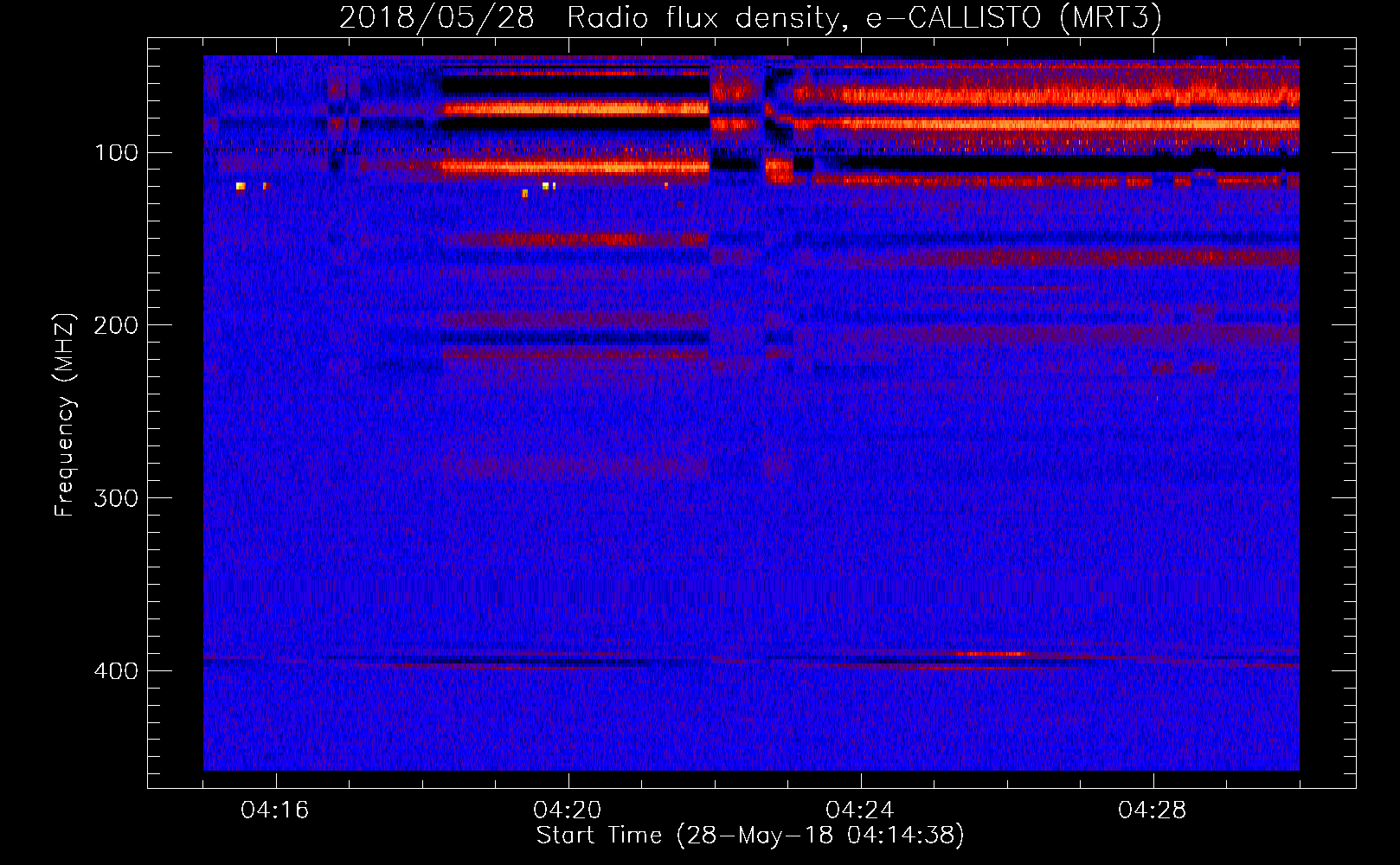The height and width of the screenshot is (865, 1400).
Task: Click the 04:20 time tick label
Action: 568,811
